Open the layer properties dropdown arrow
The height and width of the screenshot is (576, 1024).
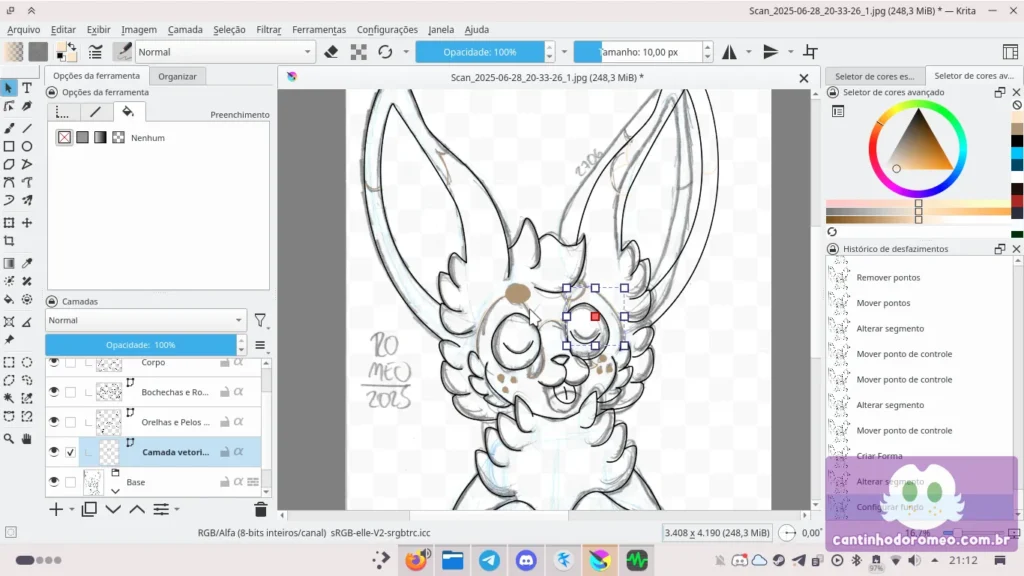click(177, 509)
